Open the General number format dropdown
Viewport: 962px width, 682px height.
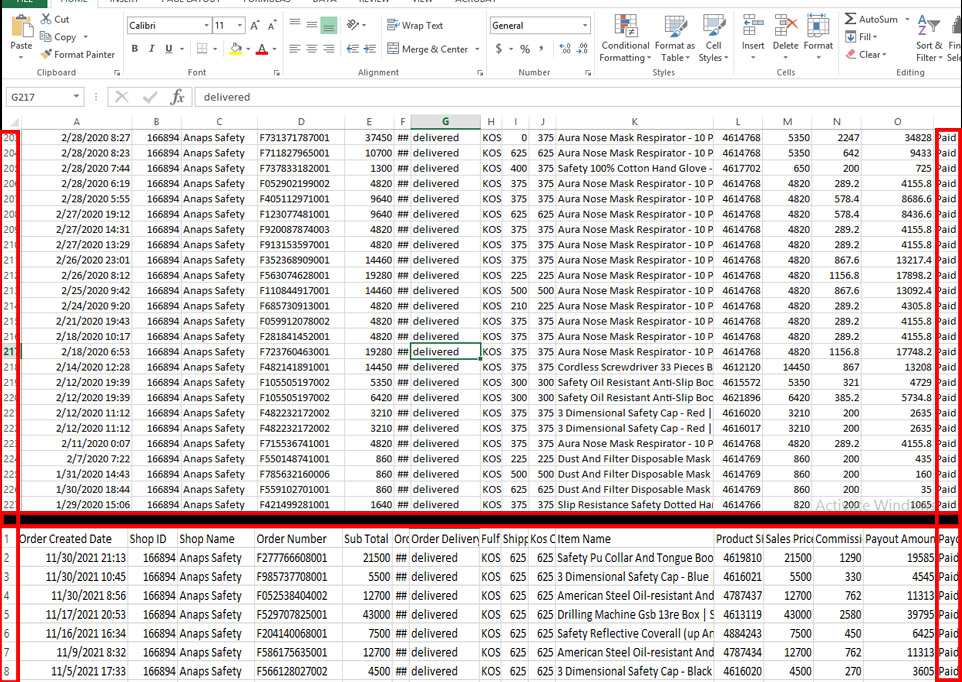[585, 26]
